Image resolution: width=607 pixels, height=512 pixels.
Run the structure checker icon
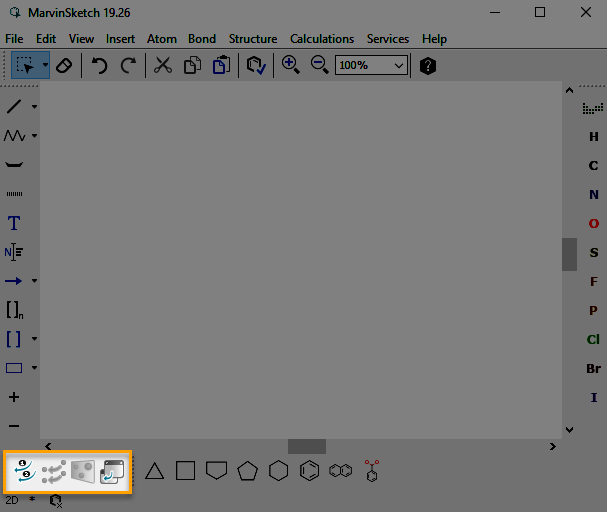pyautogui.click(x=257, y=65)
